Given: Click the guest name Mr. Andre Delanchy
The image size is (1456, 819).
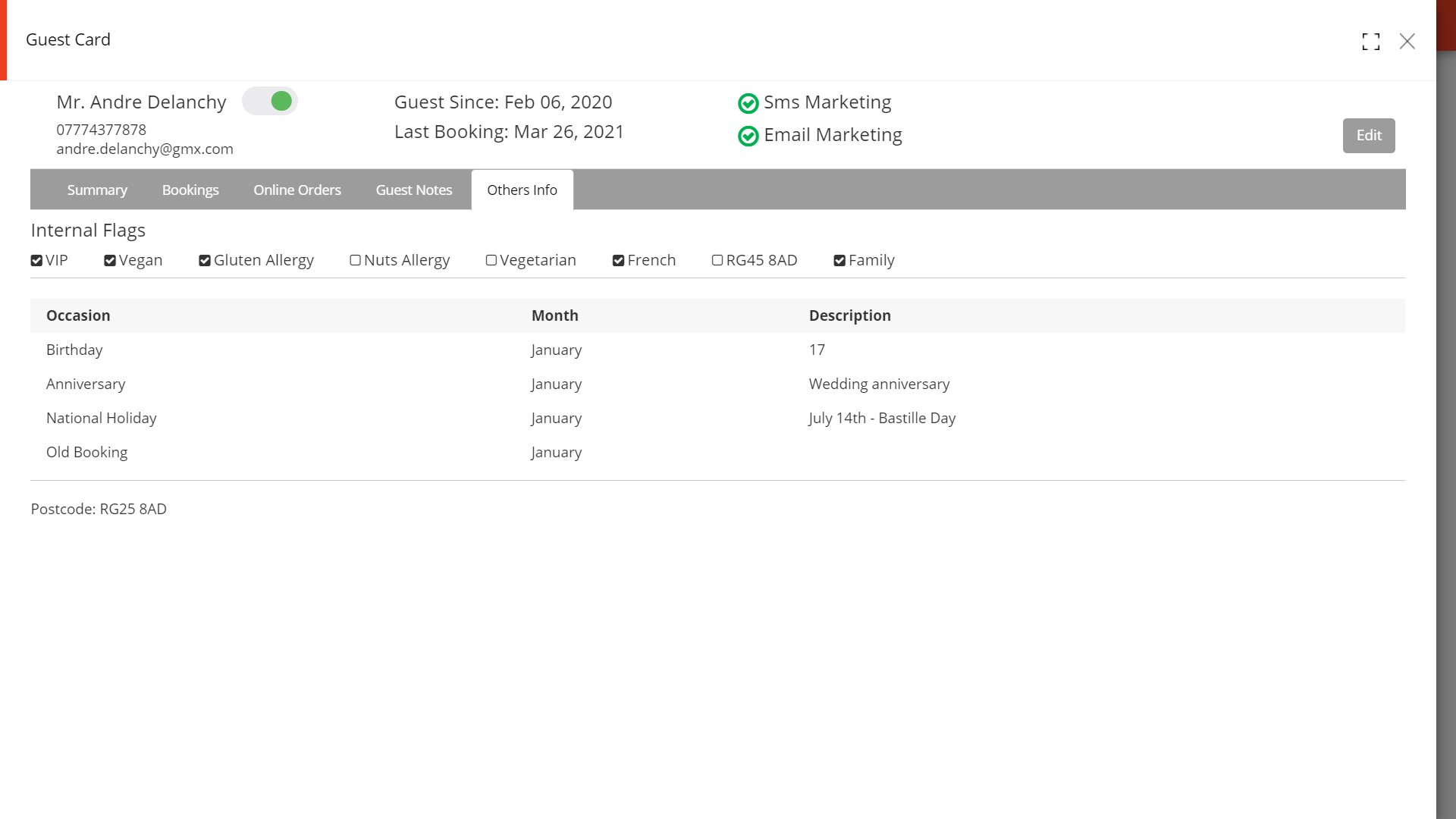Looking at the screenshot, I should point(141,102).
